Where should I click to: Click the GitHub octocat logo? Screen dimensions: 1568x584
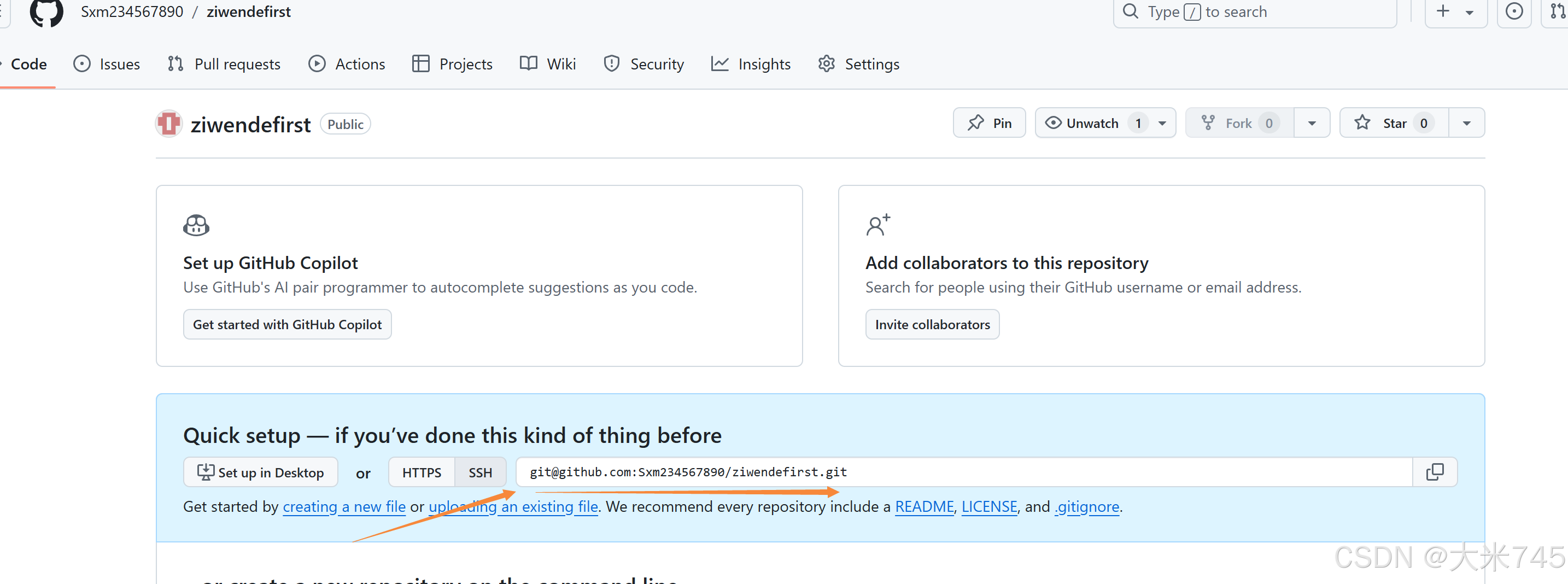click(46, 14)
